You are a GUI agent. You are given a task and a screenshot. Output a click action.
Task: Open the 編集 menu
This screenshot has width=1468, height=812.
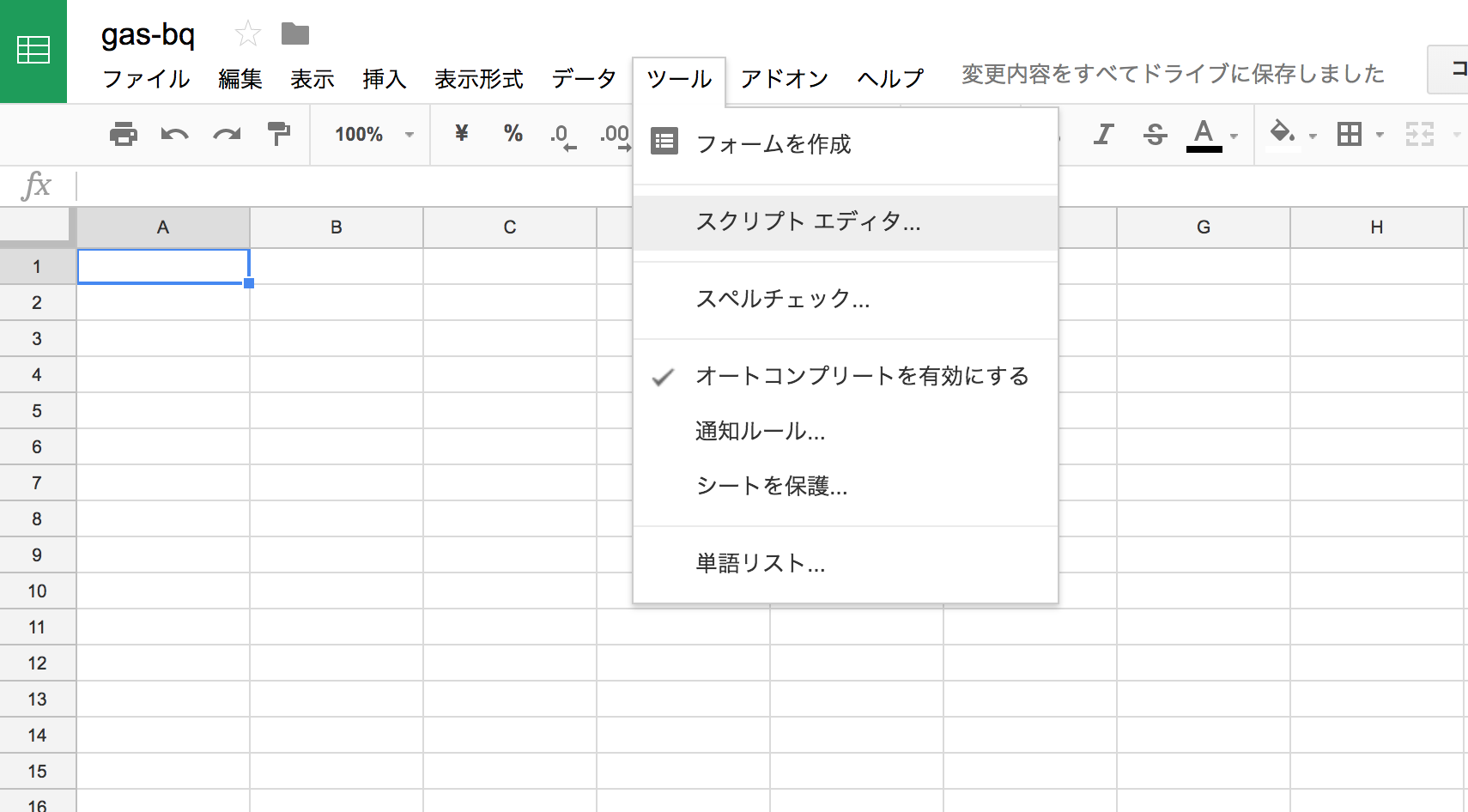click(240, 79)
